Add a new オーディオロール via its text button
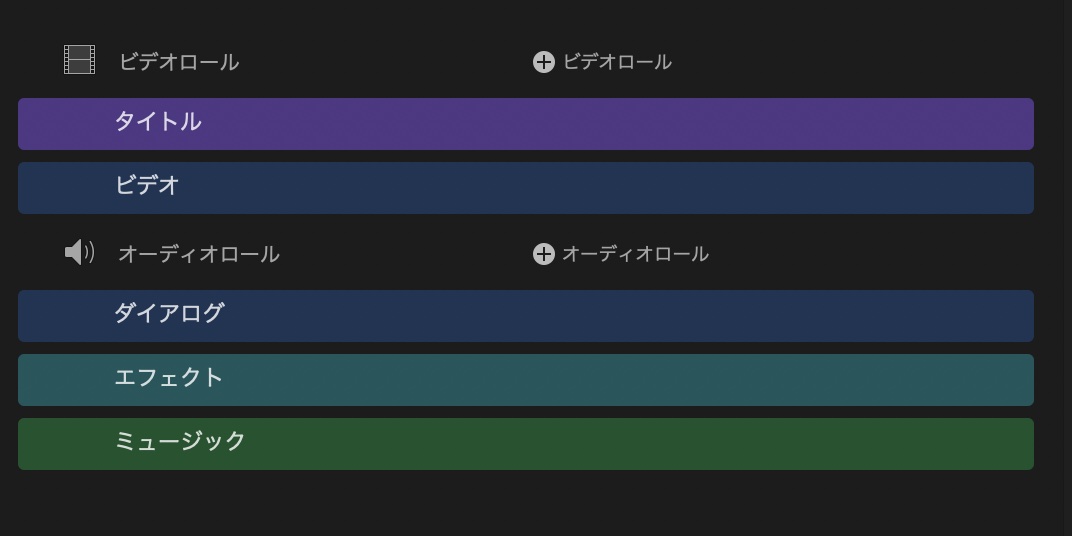Viewport: 1072px width, 536px height. (x=635, y=254)
